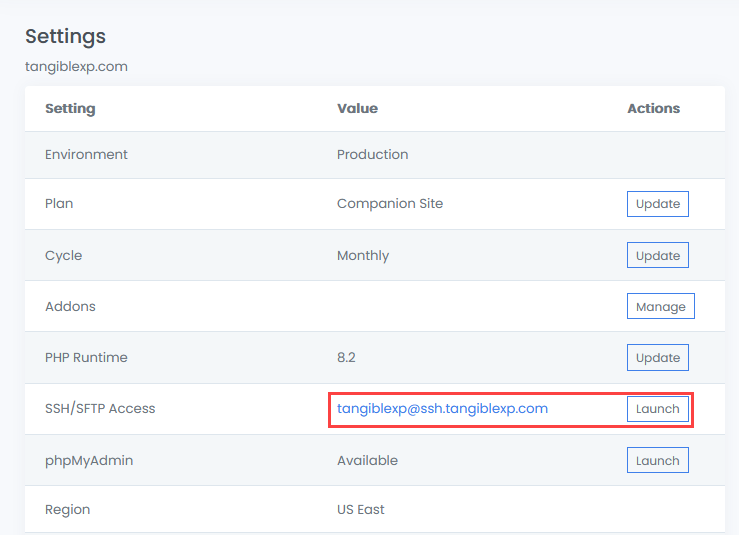Click the Actions column header
The height and width of the screenshot is (535, 739).
[x=653, y=108]
